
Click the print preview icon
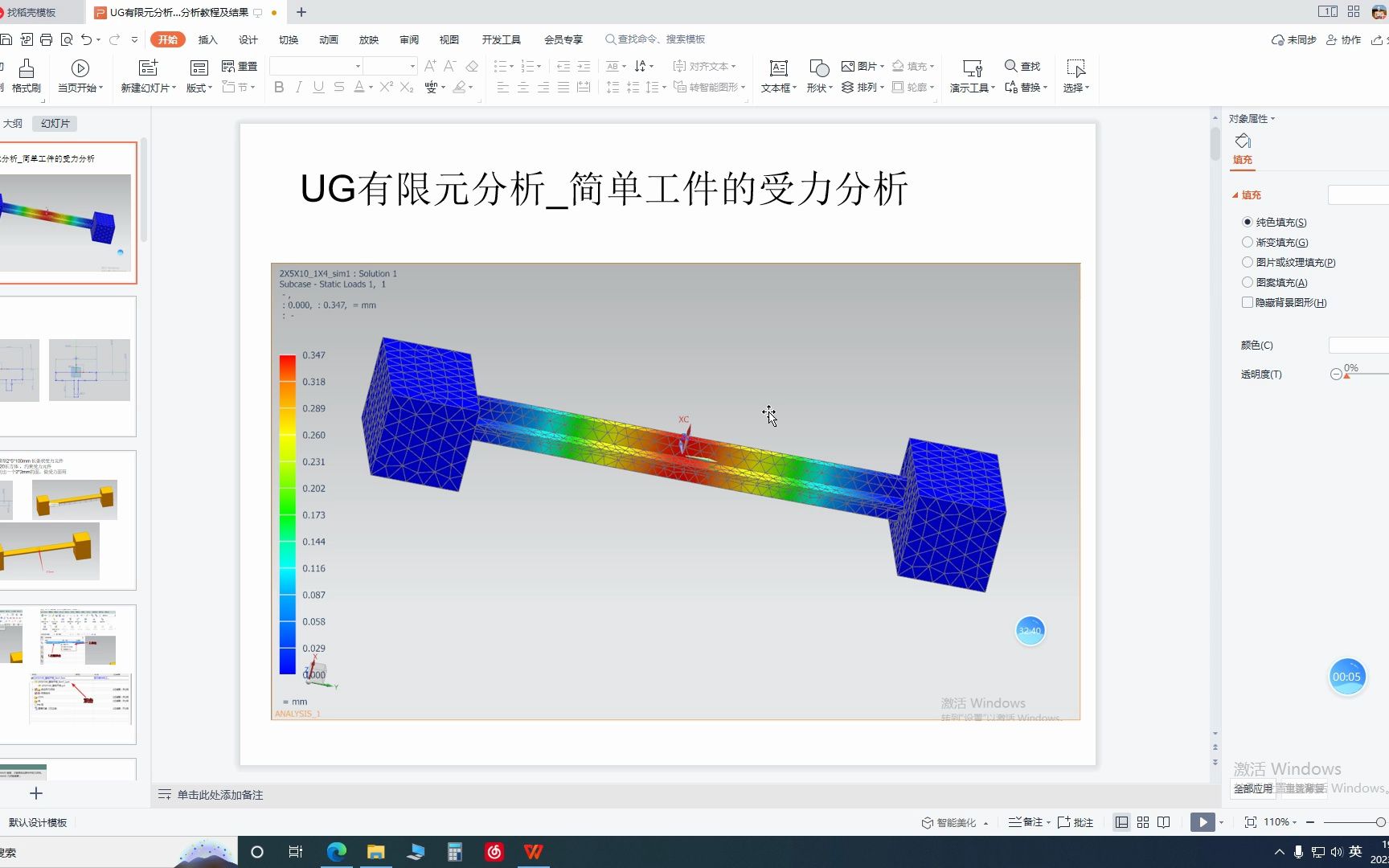pyautogui.click(x=67, y=39)
